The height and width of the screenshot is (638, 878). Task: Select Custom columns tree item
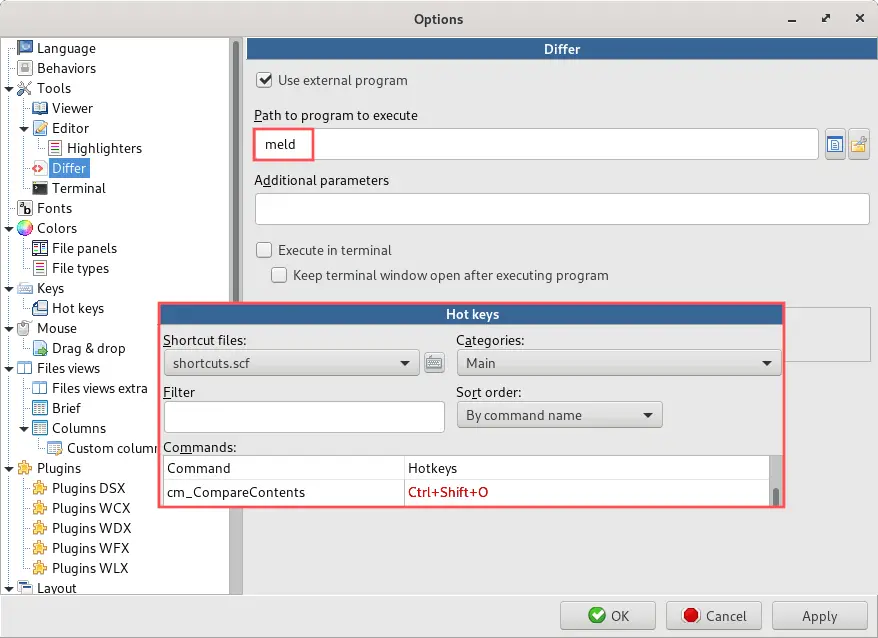coord(113,448)
